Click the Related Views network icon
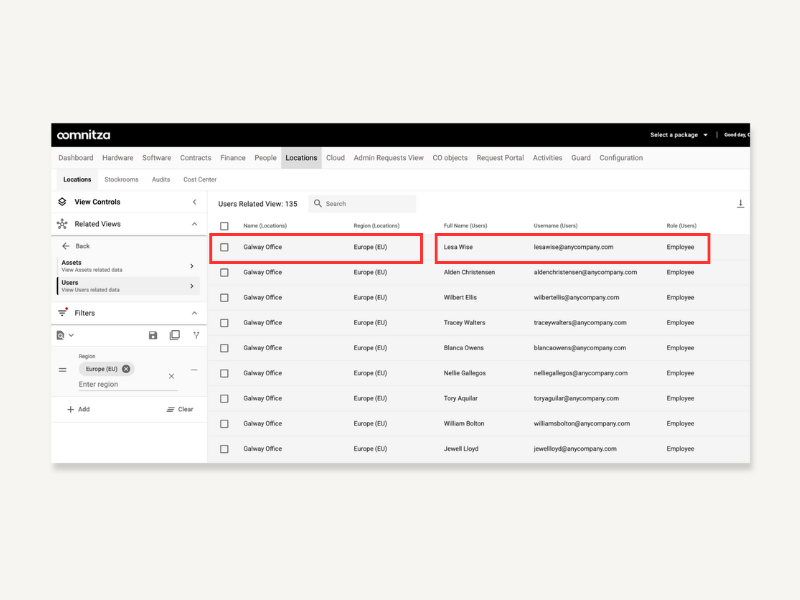800x600 pixels. [62, 224]
